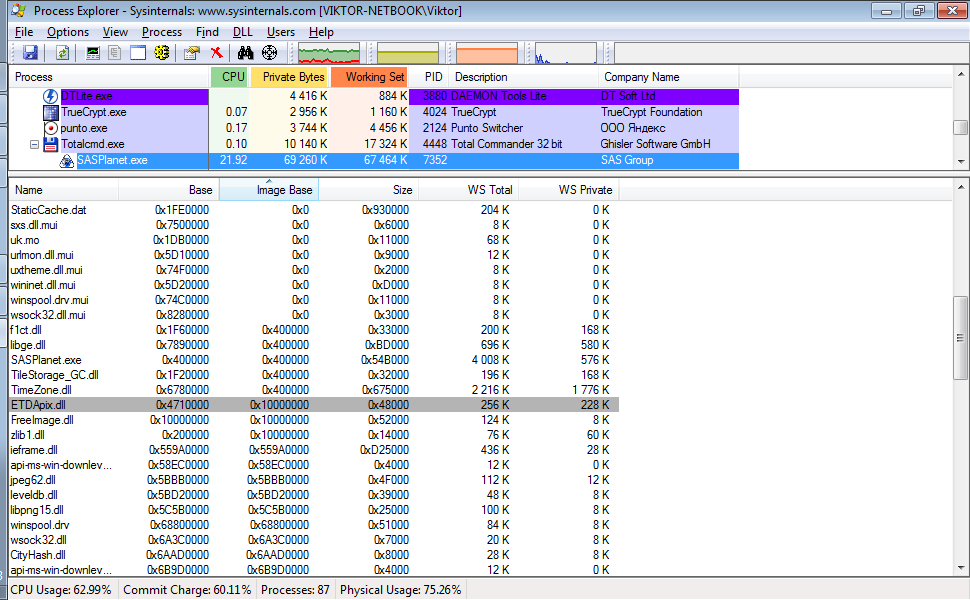Screen dimensions: 970x600
Task: Click the CPU usage history graph
Action: tap(329, 54)
